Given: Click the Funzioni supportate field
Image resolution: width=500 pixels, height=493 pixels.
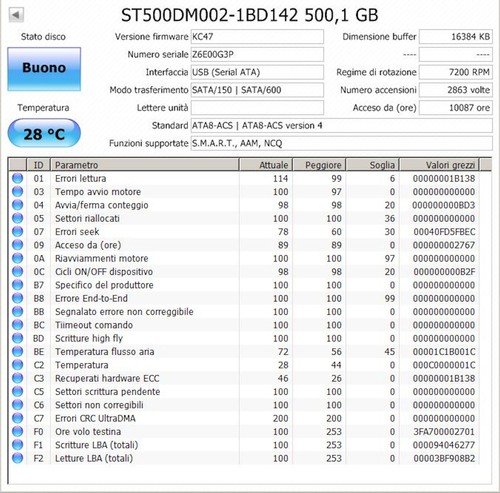Looking at the screenshot, I should 341,143.
